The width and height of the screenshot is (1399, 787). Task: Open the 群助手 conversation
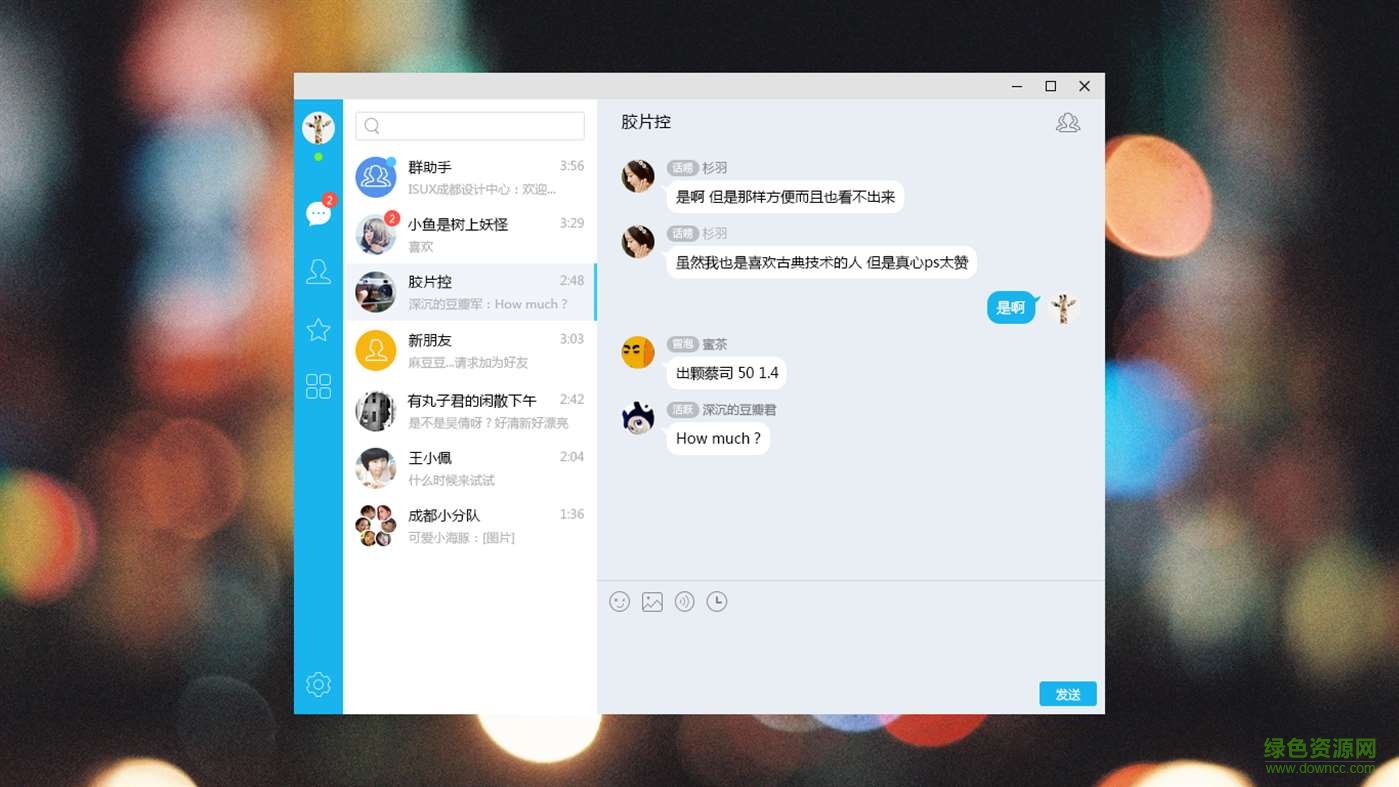click(470, 176)
